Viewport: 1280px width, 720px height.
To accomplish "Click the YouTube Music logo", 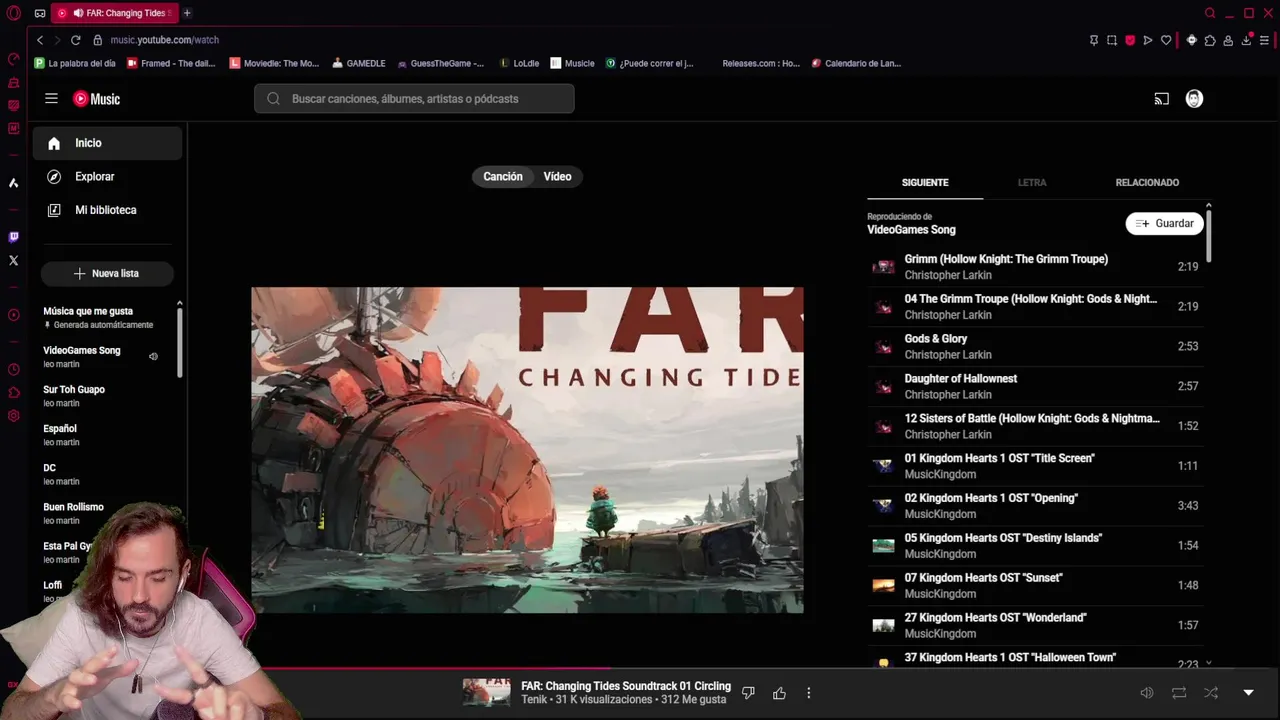I will tap(96, 99).
